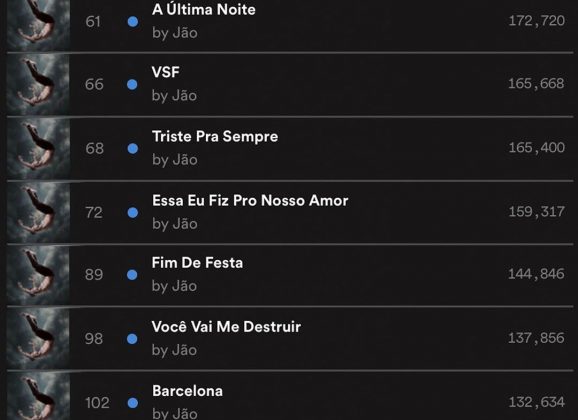Click chart position 68
Viewport: 578px width, 420px height.
(94, 149)
